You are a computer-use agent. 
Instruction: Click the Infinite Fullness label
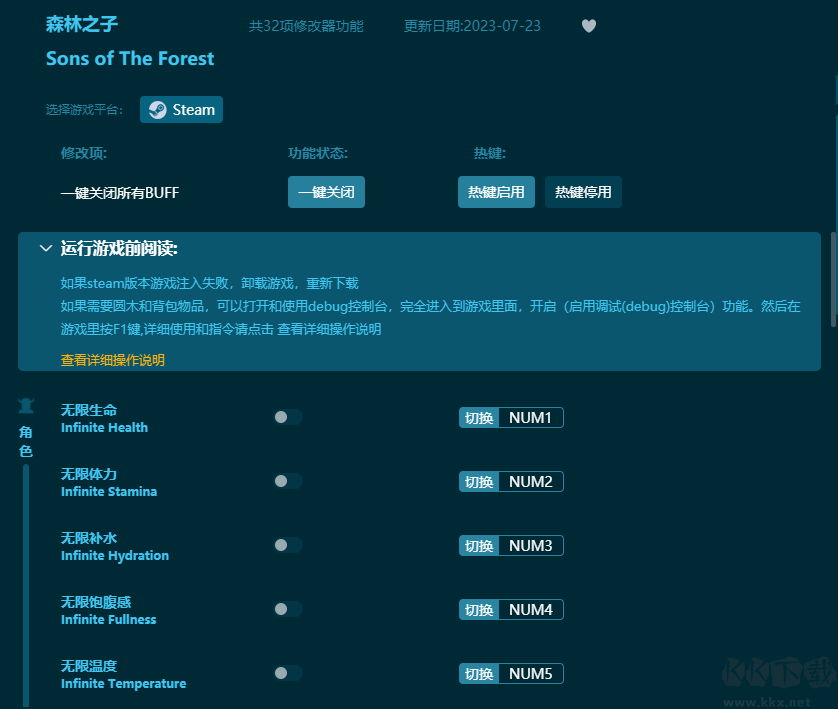(108, 620)
